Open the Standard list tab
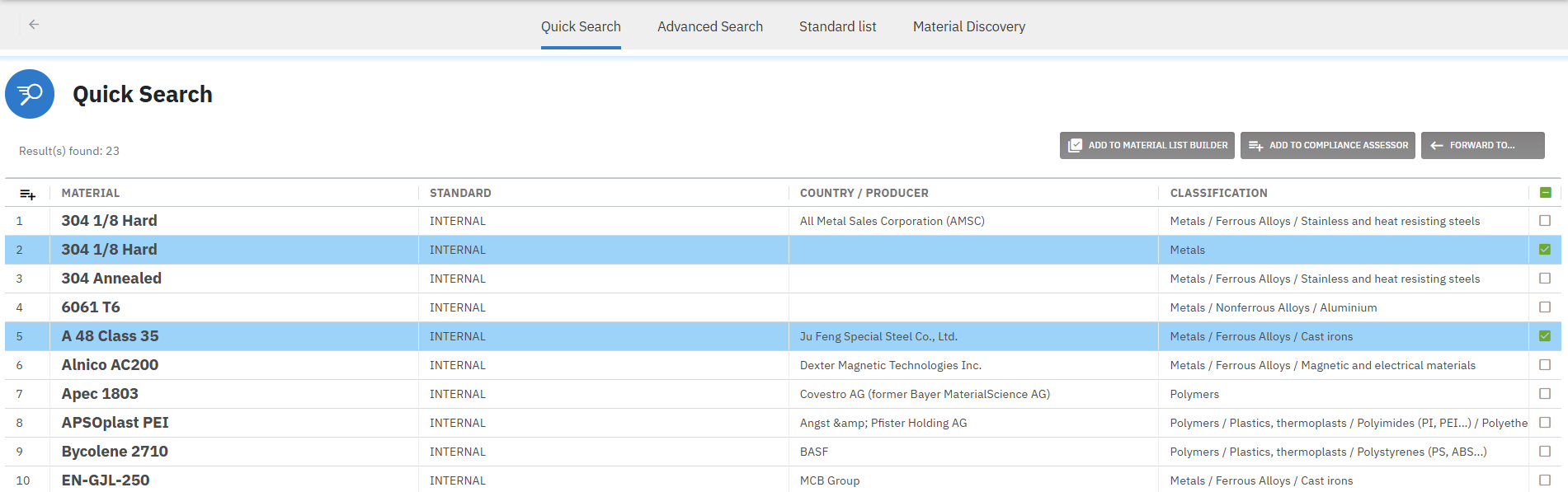The height and width of the screenshot is (492, 1568). tap(837, 26)
